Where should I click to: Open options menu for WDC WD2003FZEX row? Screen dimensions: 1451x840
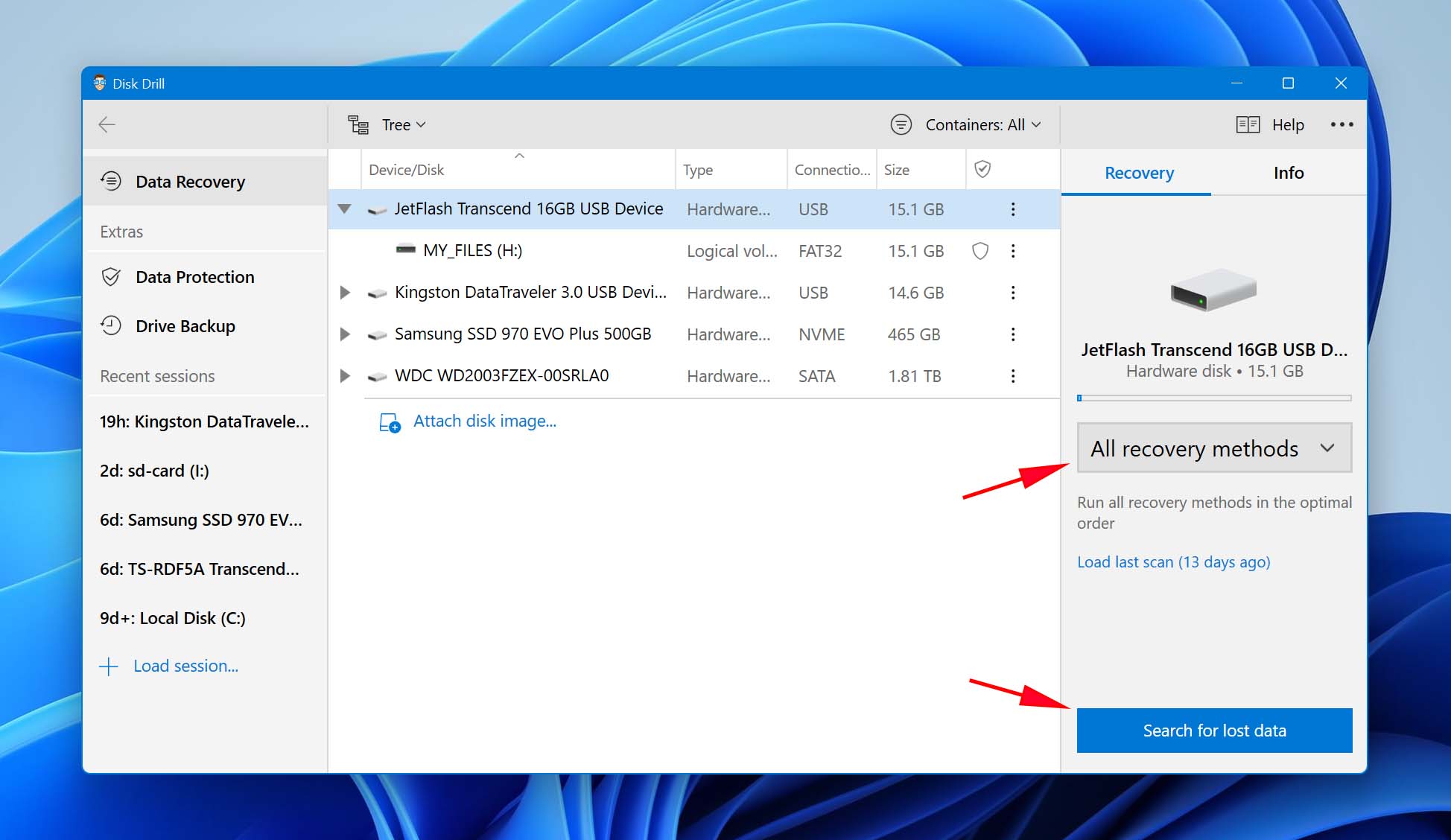click(1013, 376)
